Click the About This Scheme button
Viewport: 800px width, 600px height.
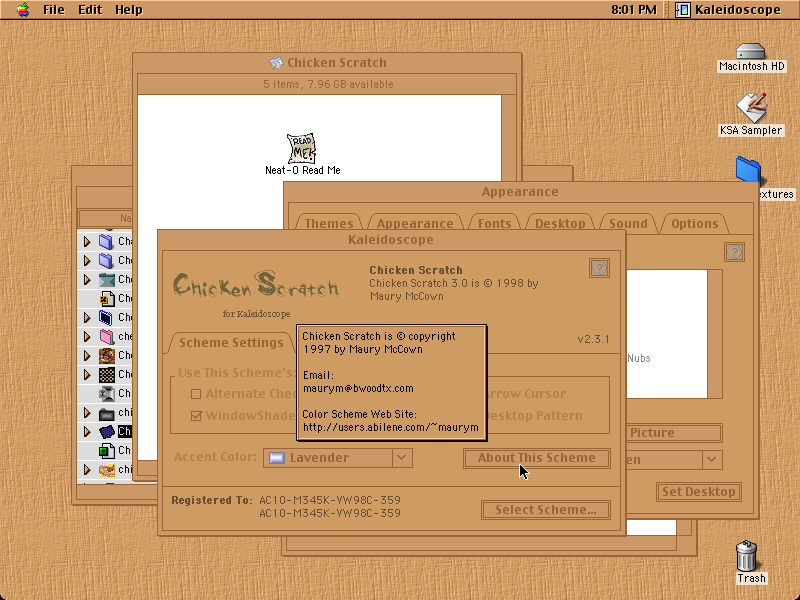point(537,458)
